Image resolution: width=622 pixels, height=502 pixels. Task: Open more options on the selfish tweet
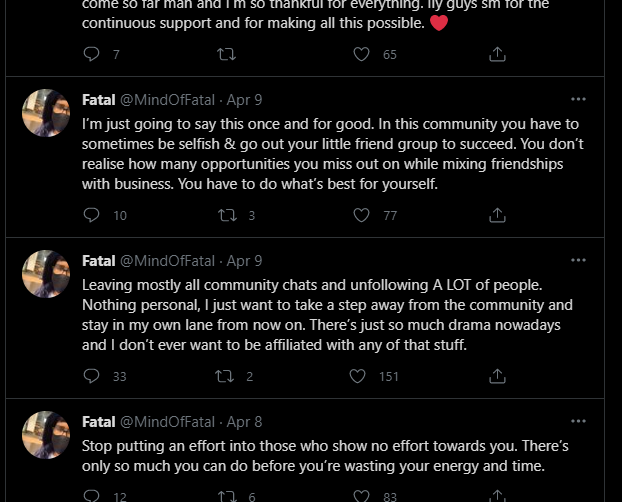click(x=578, y=99)
